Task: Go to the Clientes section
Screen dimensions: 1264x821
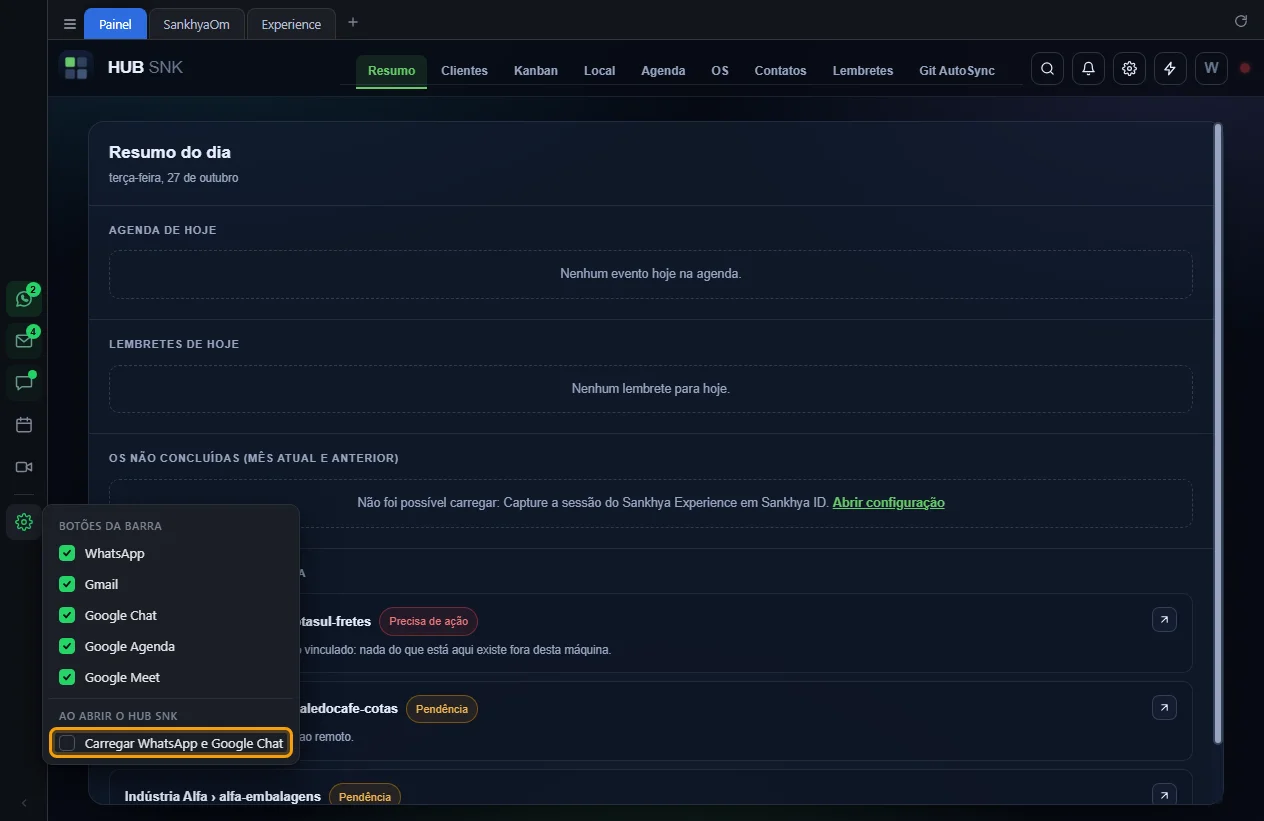Action: point(464,71)
